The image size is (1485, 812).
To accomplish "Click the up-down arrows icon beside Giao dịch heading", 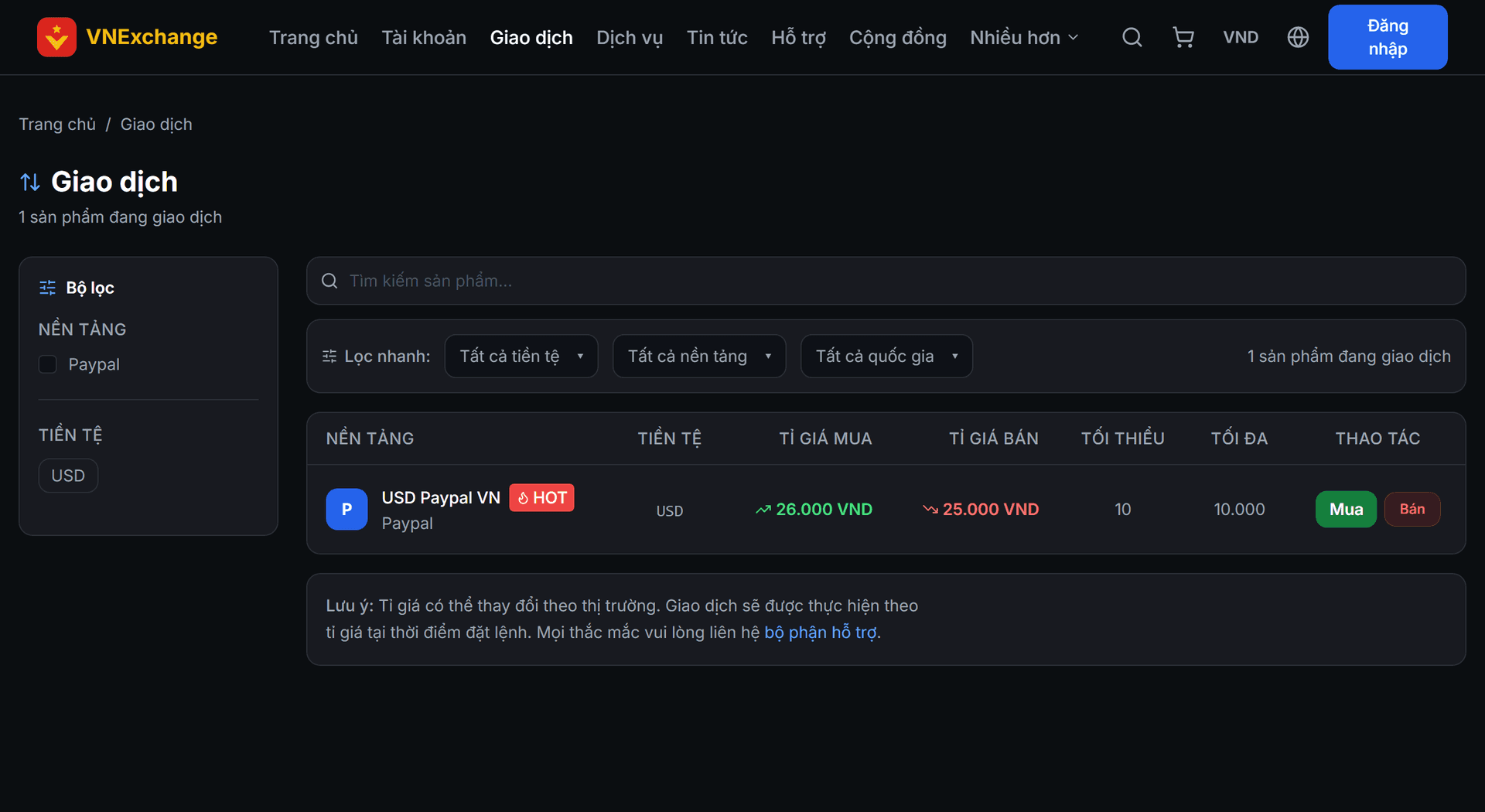I will tap(30, 183).
